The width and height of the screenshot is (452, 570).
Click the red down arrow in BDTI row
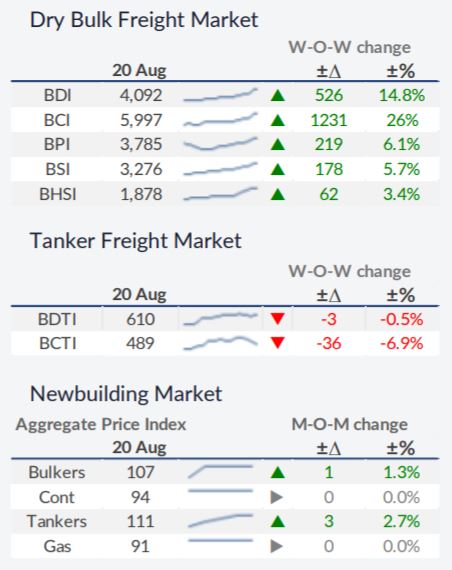(x=278, y=319)
